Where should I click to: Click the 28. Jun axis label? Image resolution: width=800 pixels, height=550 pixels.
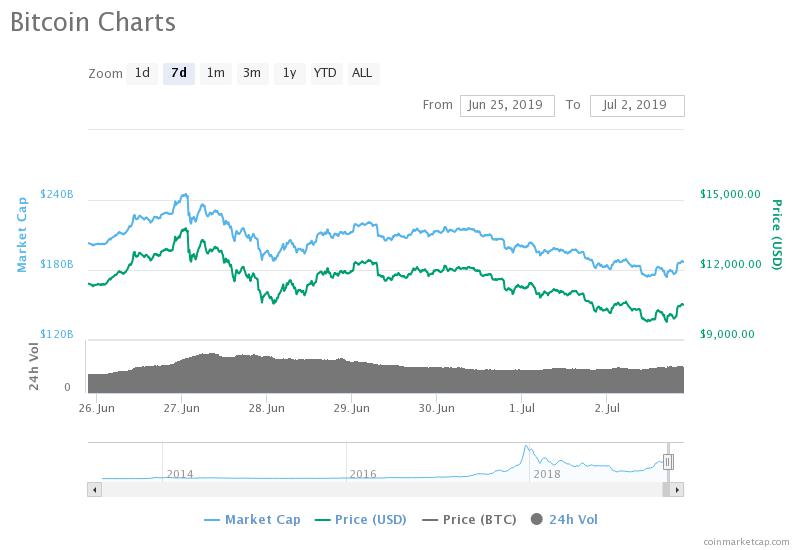click(x=266, y=409)
